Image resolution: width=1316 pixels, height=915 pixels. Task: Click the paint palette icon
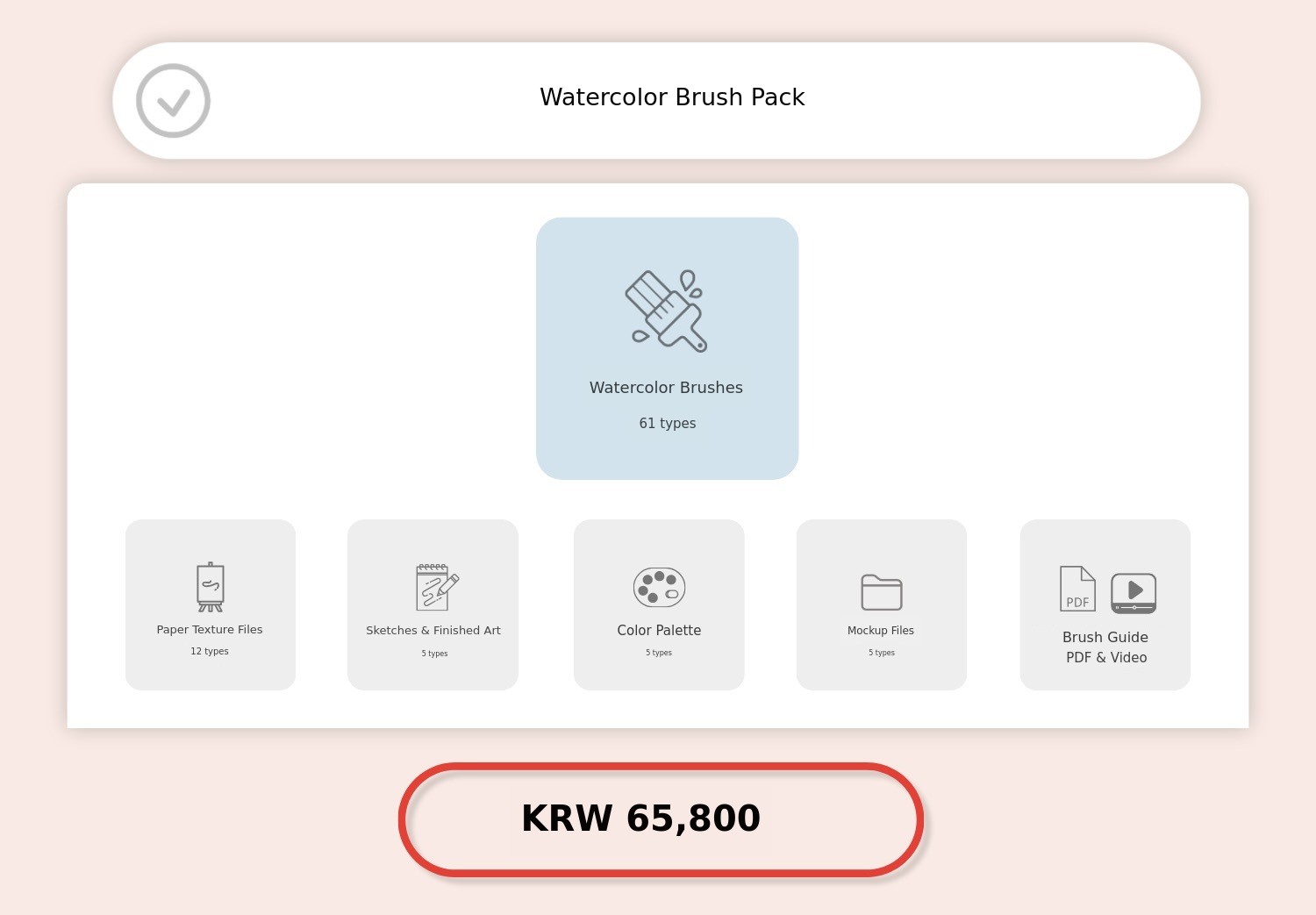pos(659,587)
